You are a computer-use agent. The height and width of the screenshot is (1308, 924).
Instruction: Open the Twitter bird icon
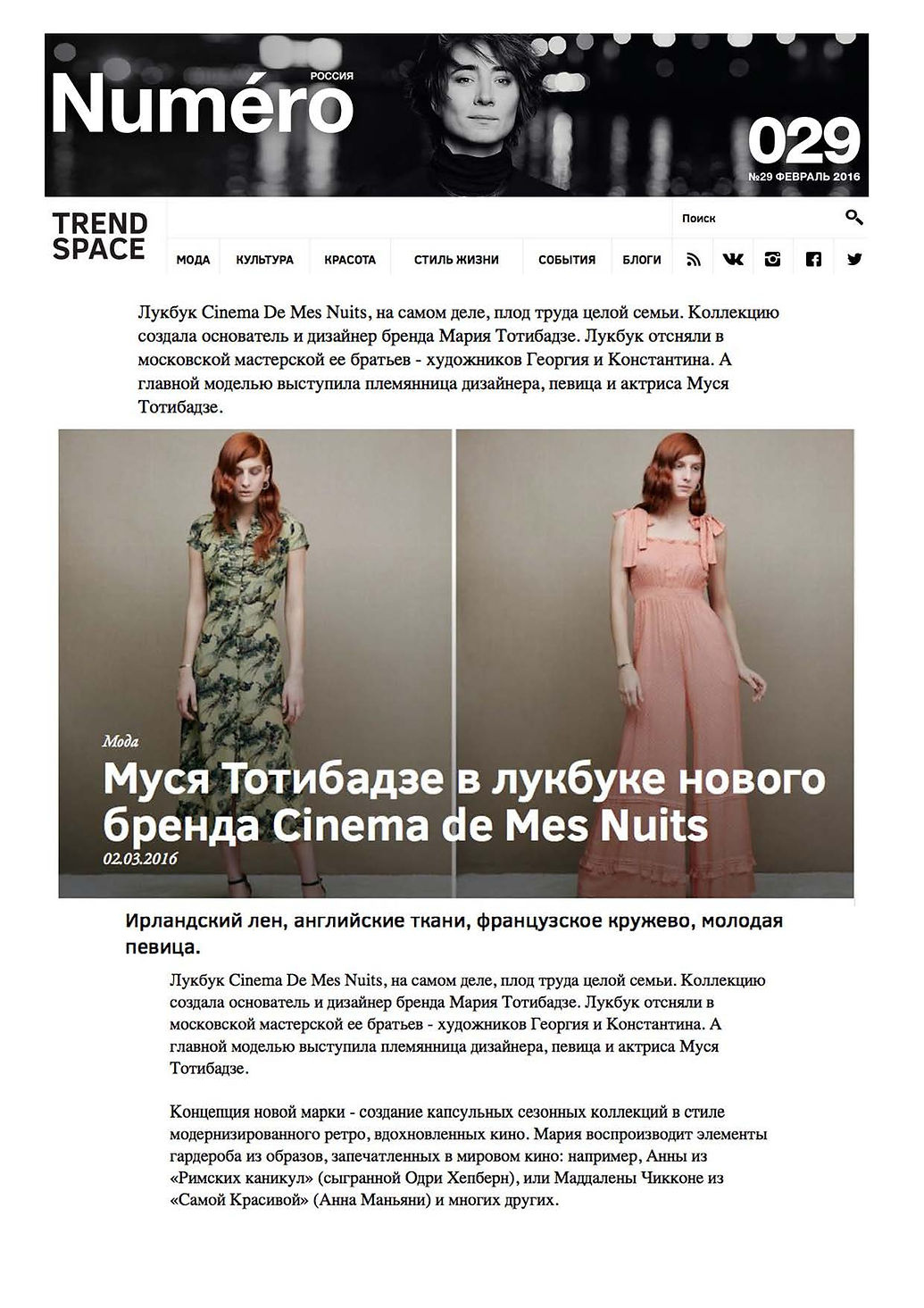click(x=854, y=260)
